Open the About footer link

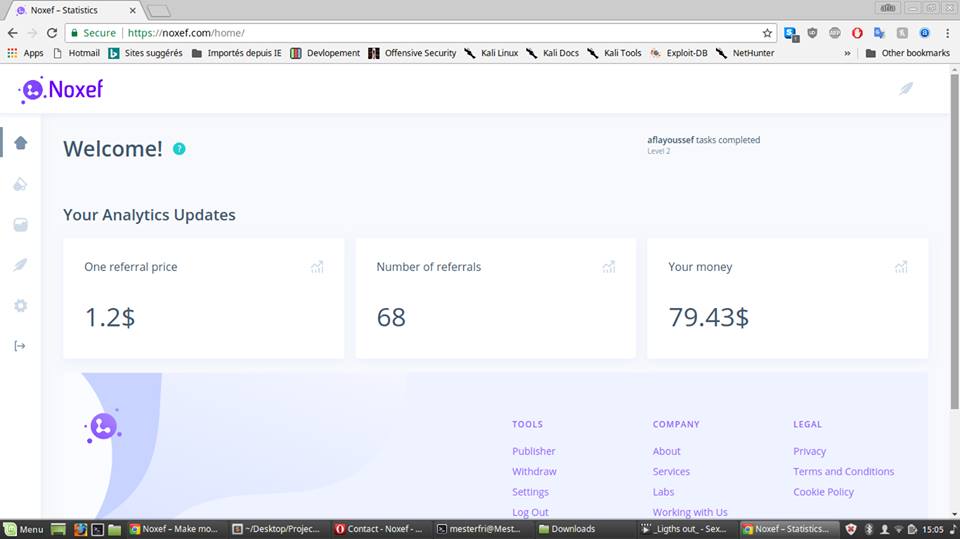click(x=666, y=451)
